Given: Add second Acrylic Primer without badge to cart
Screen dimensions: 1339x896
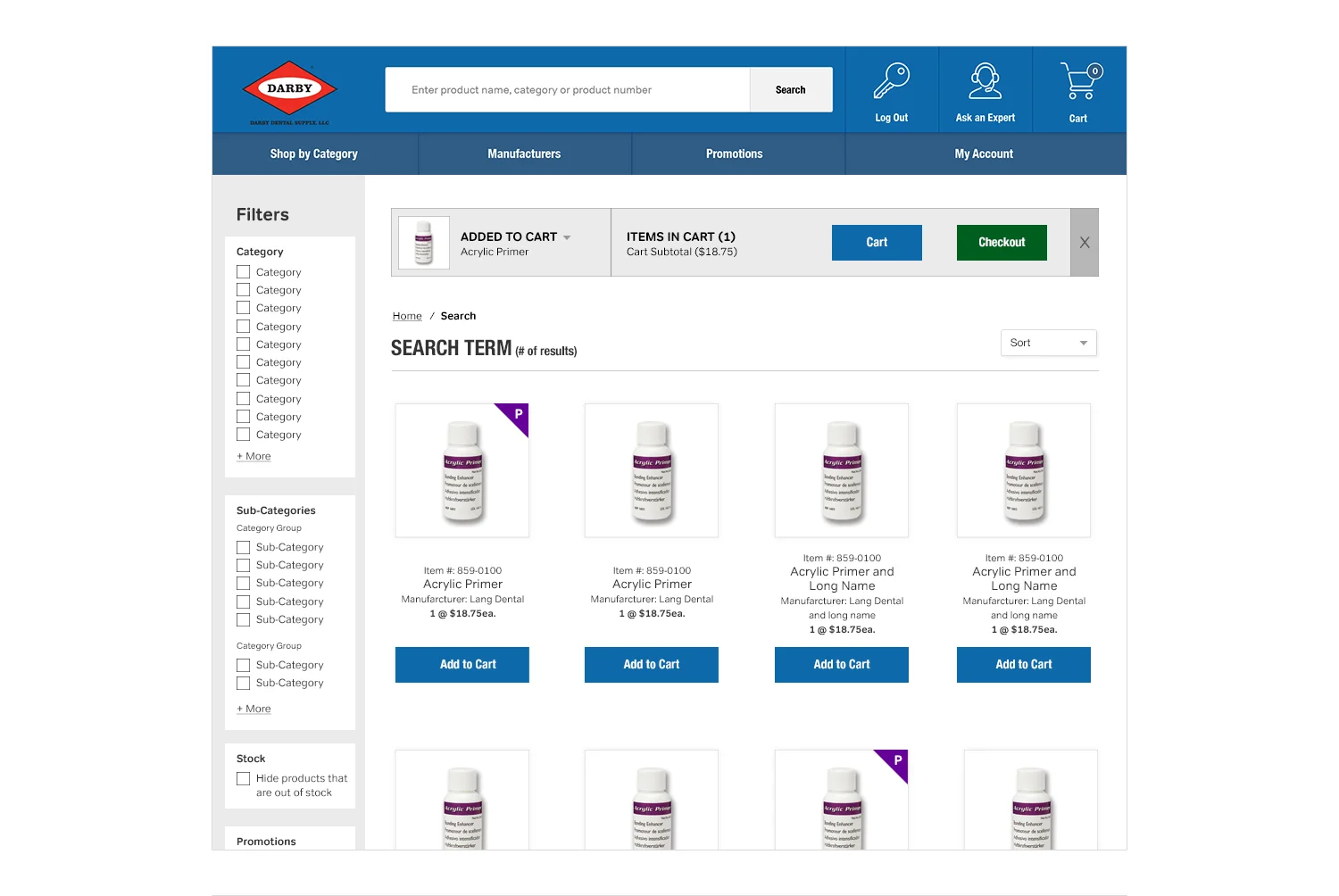Looking at the screenshot, I should pos(652,665).
